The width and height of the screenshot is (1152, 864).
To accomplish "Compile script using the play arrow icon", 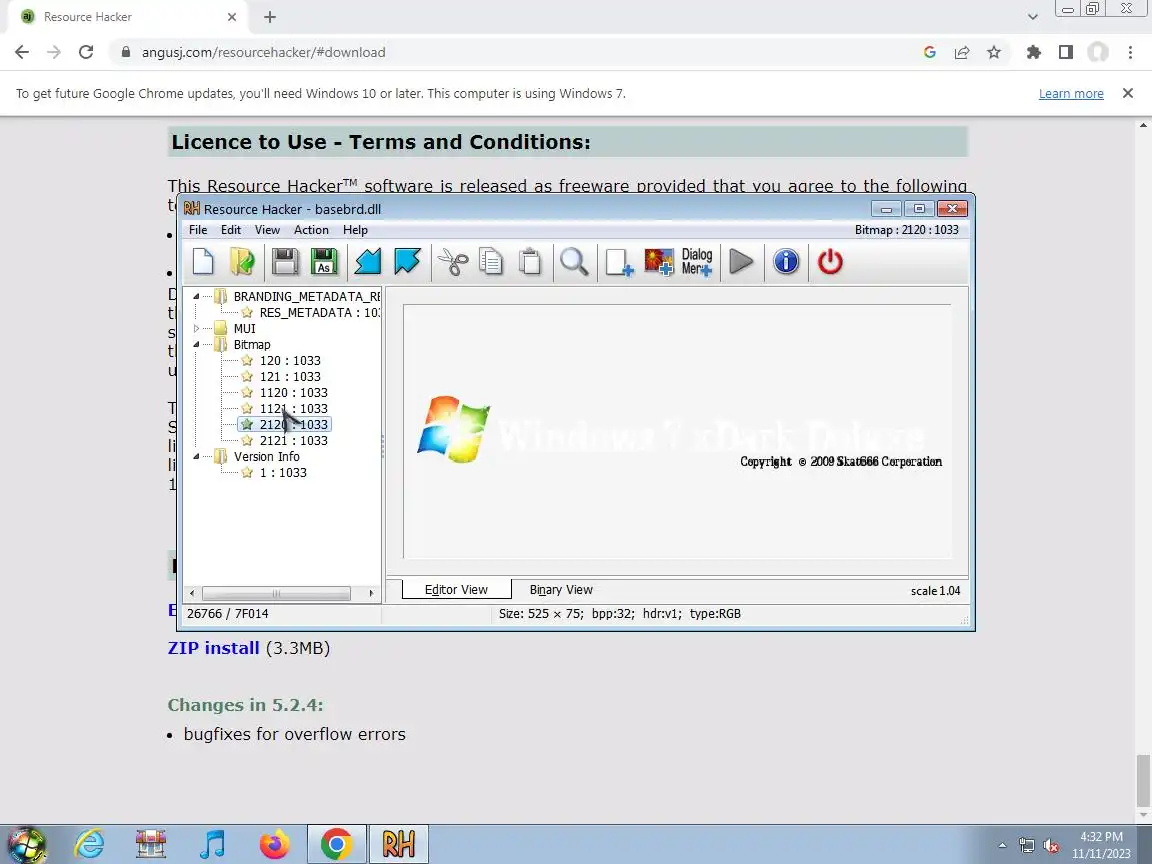I will tap(741, 262).
